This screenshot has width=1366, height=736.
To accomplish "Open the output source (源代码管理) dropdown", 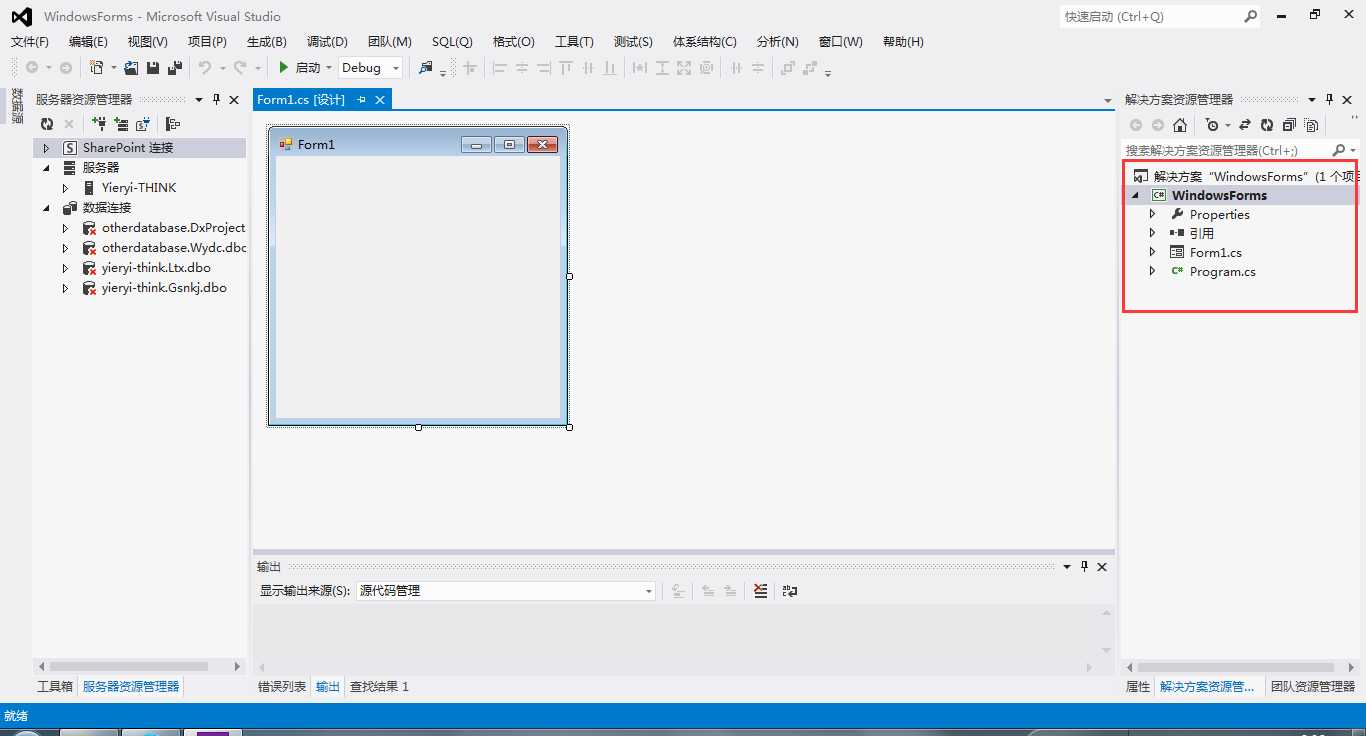I will tap(648, 591).
